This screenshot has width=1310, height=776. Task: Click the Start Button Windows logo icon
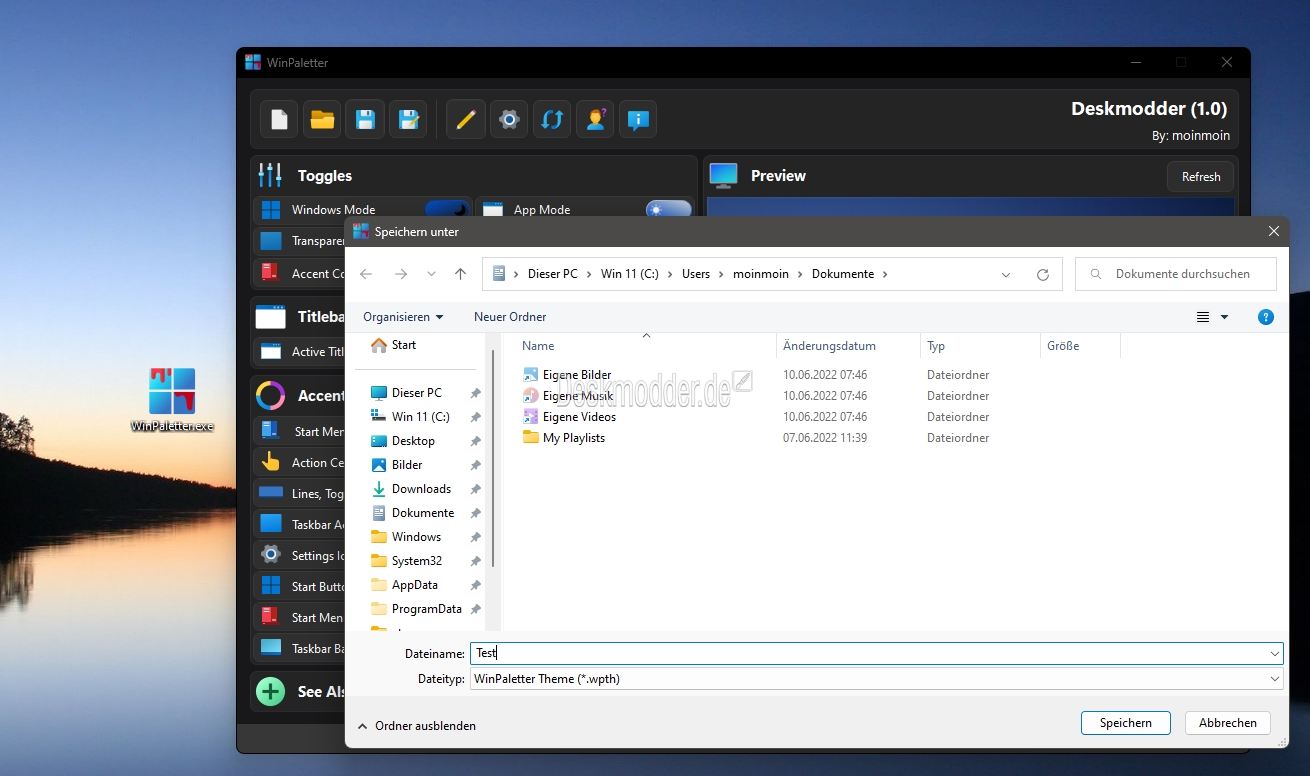coord(270,586)
